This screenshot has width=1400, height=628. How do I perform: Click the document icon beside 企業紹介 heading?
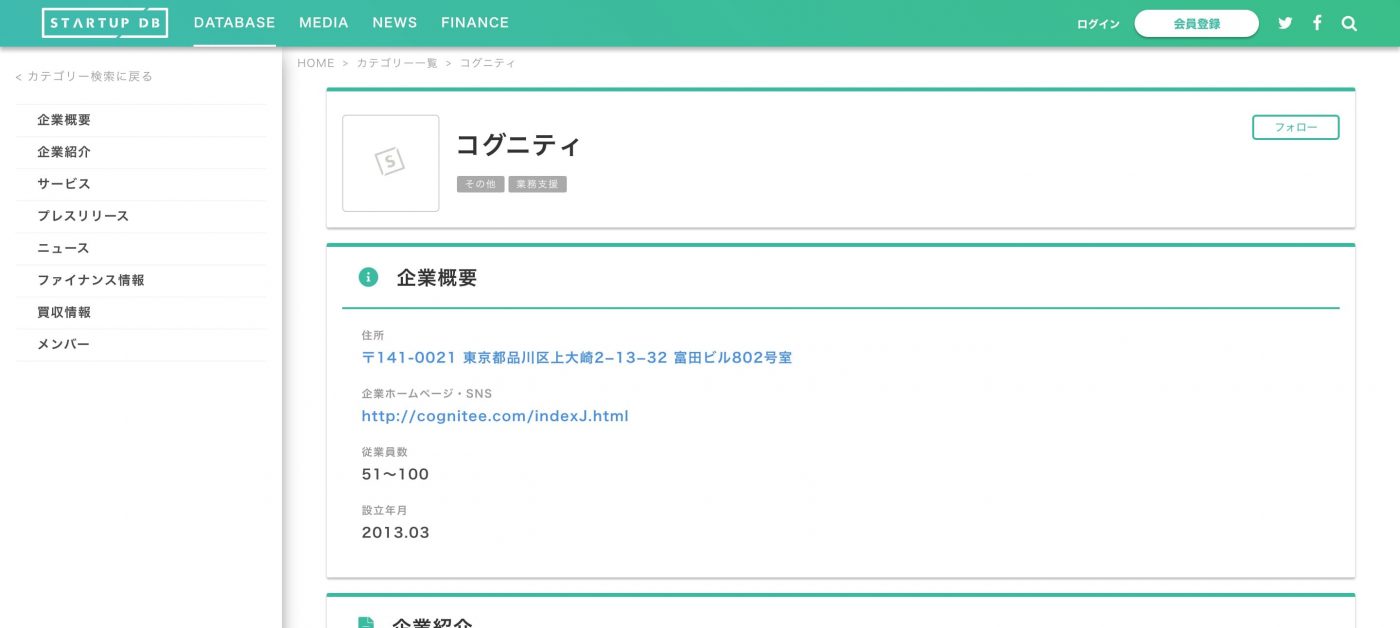pos(368,622)
